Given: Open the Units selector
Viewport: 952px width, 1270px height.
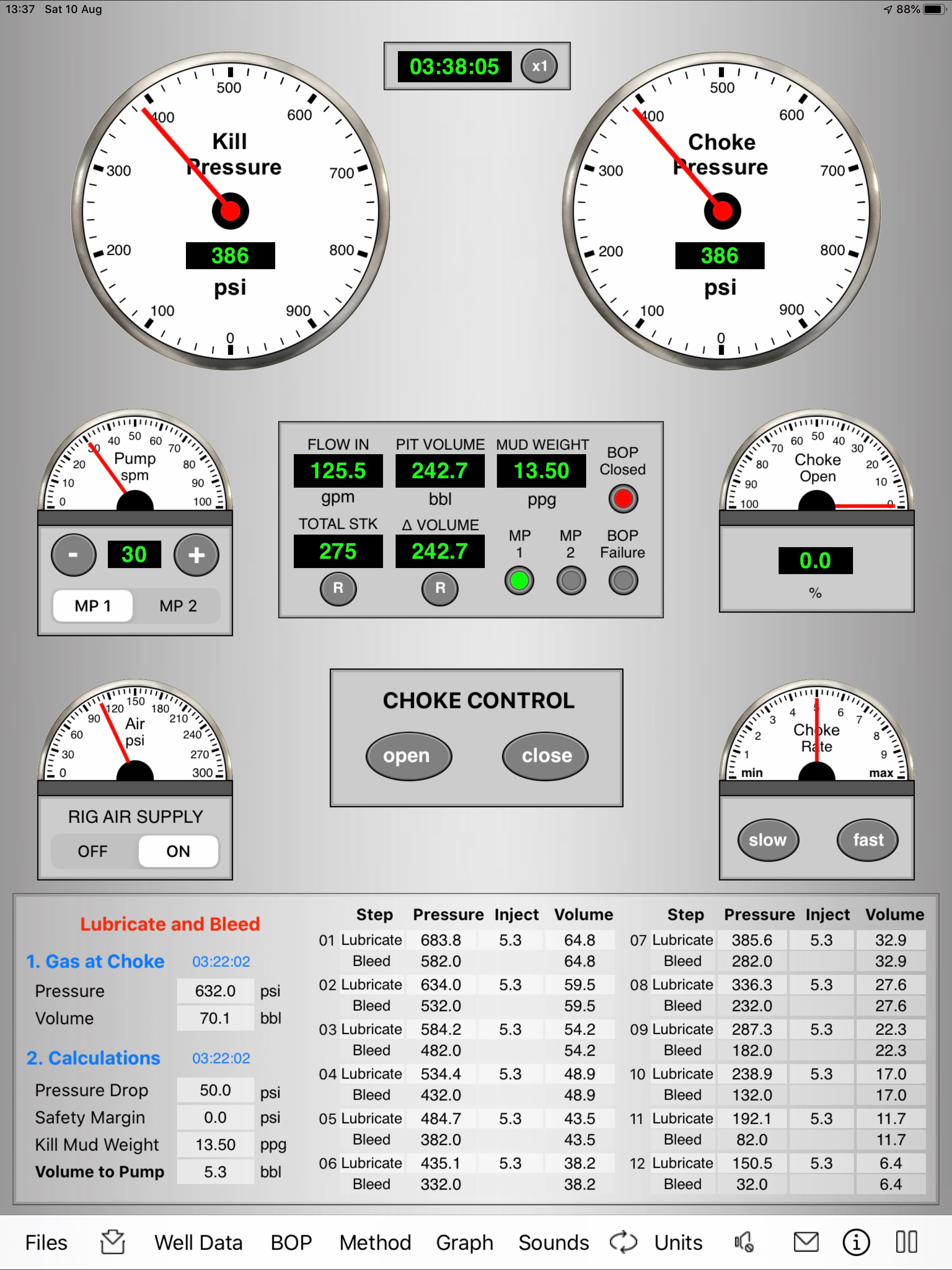Looking at the screenshot, I should click(678, 1241).
